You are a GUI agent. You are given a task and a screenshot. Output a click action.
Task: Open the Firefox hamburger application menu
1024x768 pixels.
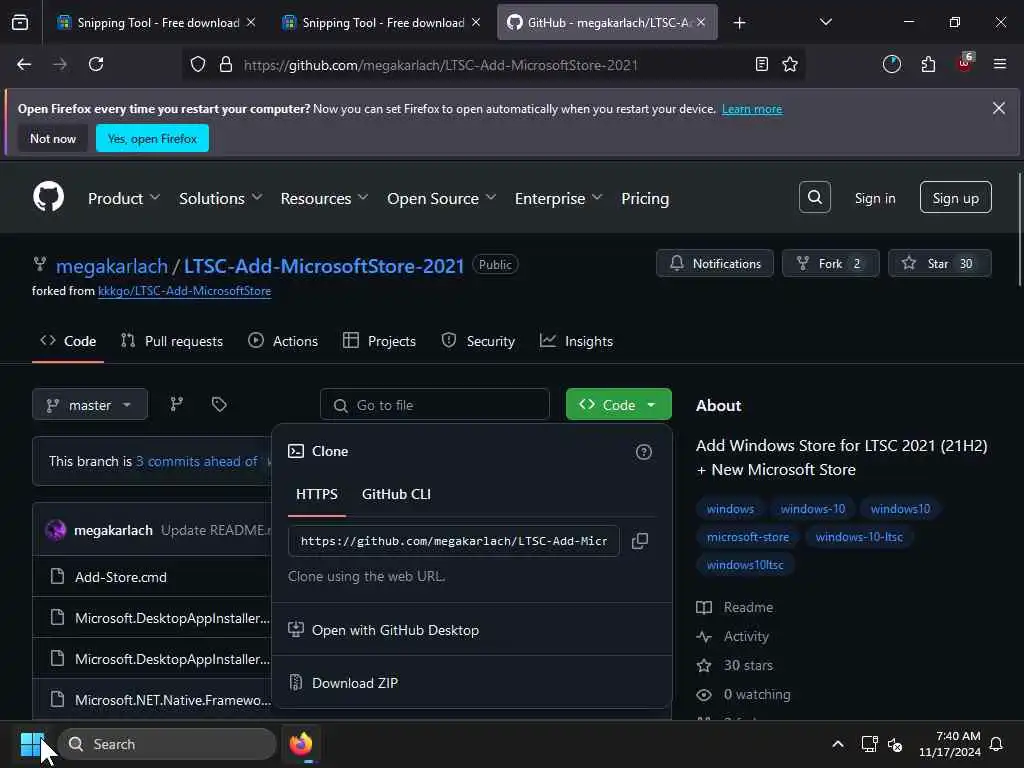[999, 64]
